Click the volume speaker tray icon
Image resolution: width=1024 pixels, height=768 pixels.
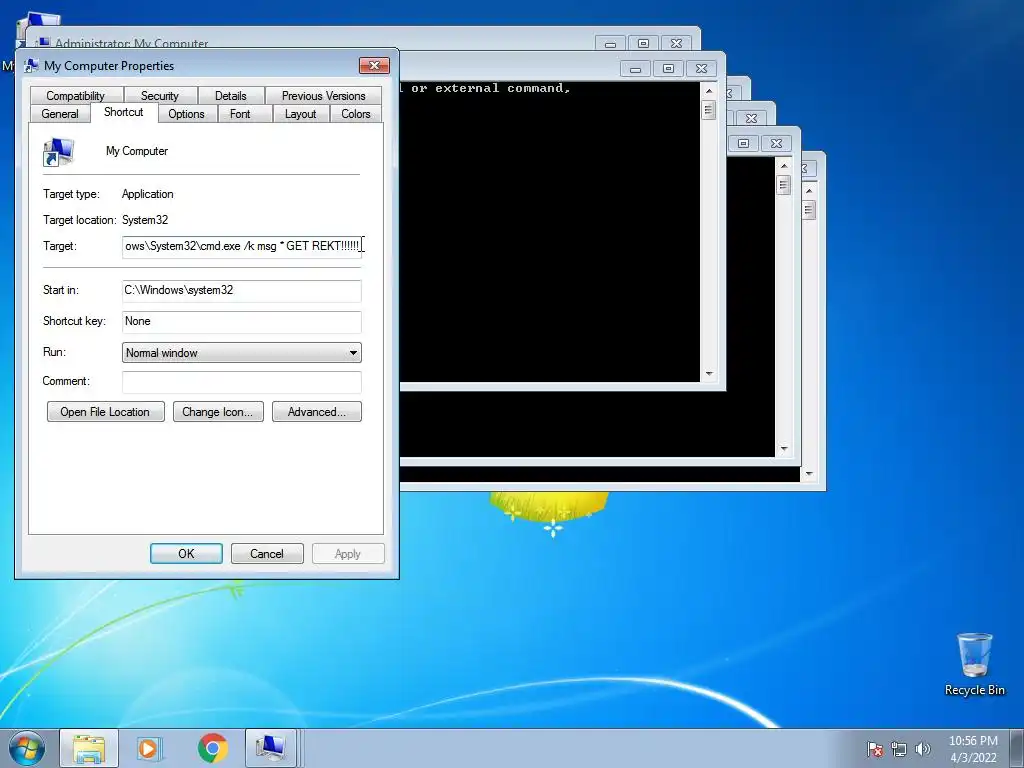coord(923,749)
